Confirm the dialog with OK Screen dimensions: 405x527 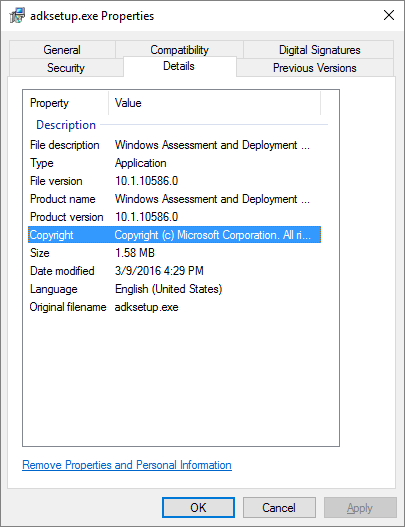[x=198, y=508]
